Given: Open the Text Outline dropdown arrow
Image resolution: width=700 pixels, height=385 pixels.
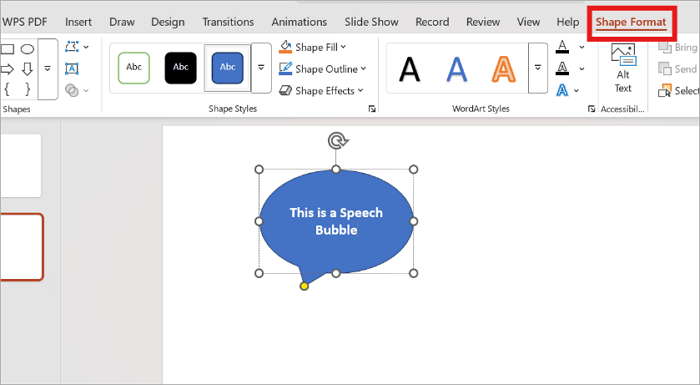Looking at the screenshot, I should point(582,69).
